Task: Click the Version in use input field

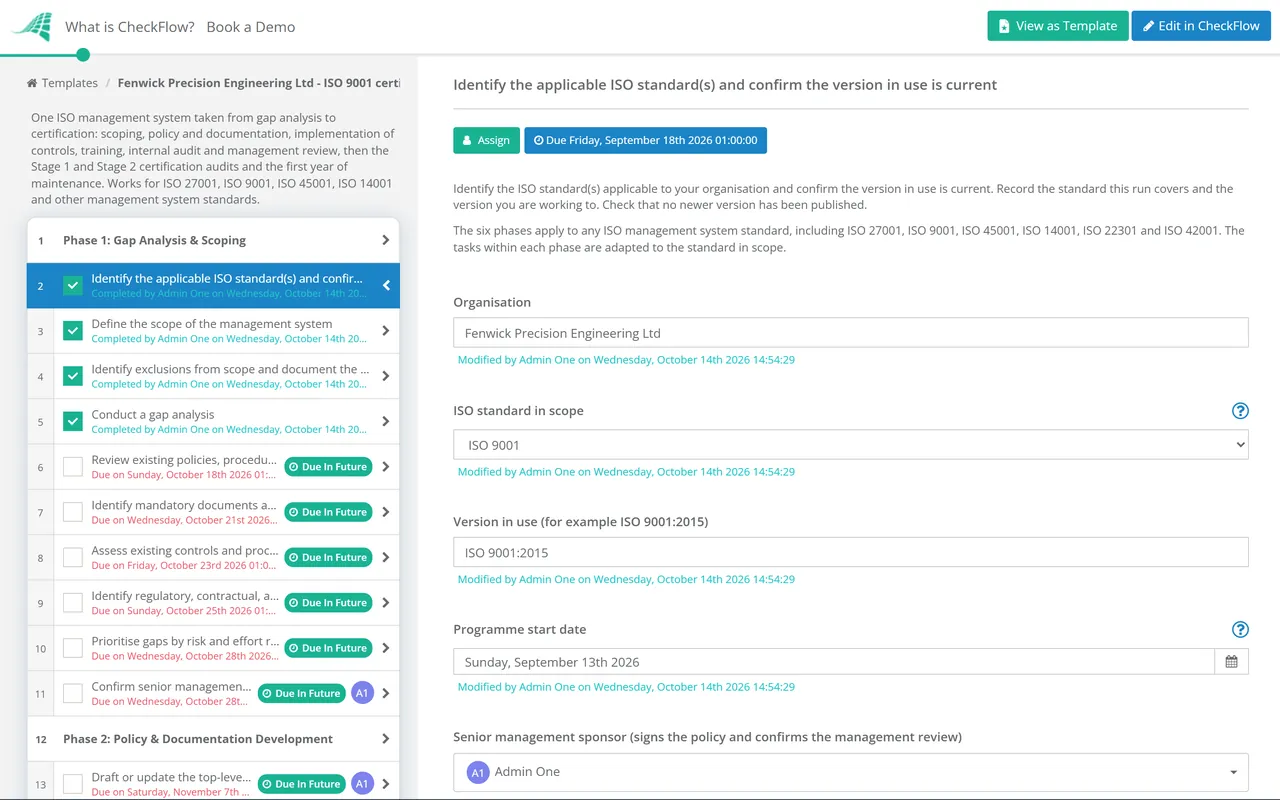Action: point(851,552)
